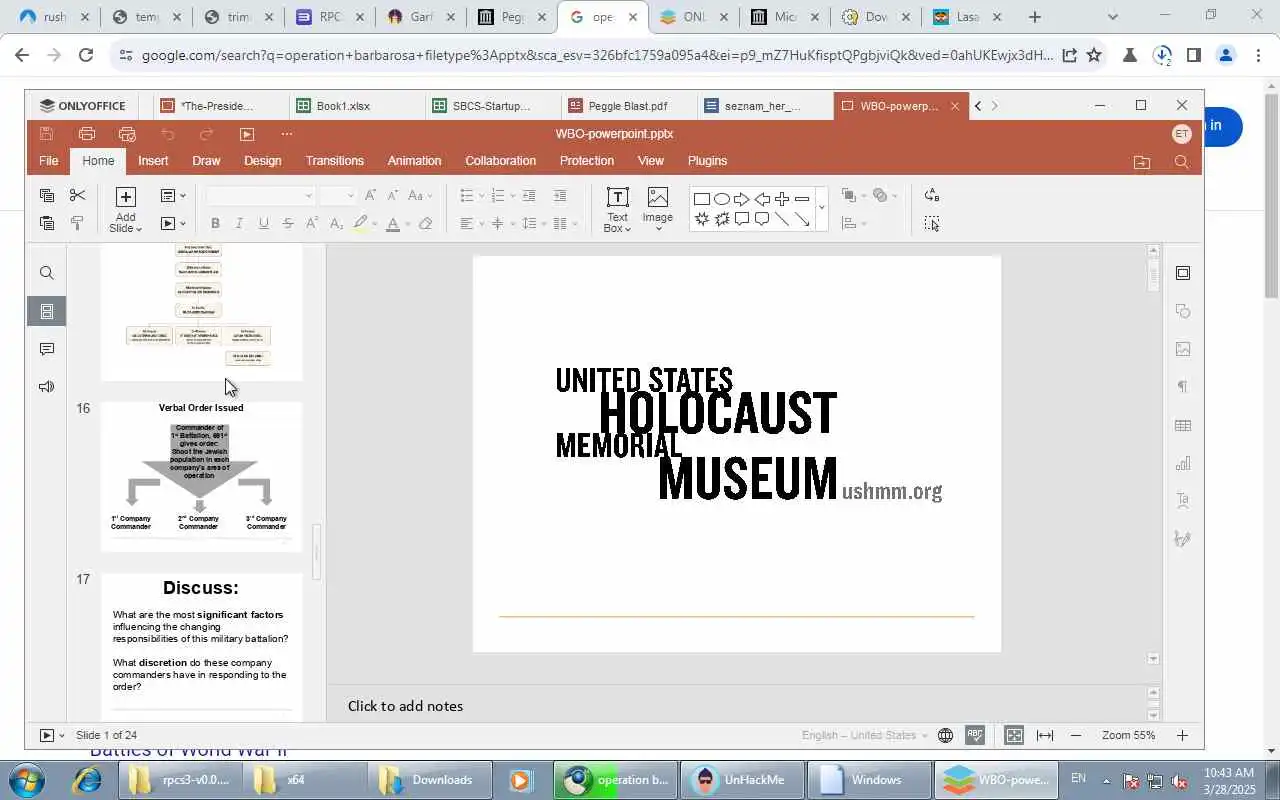
Task: Switch to the Transitions tab
Action: click(x=335, y=161)
